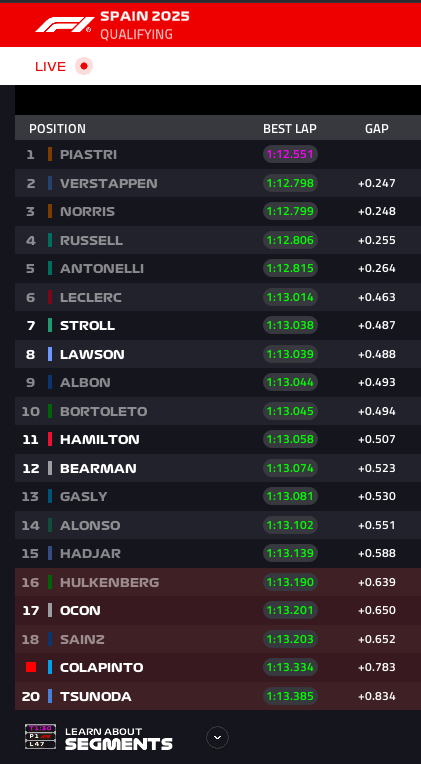The image size is (421, 764).
Task: Click the BEST LAP column header
Action: click(290, 129)
